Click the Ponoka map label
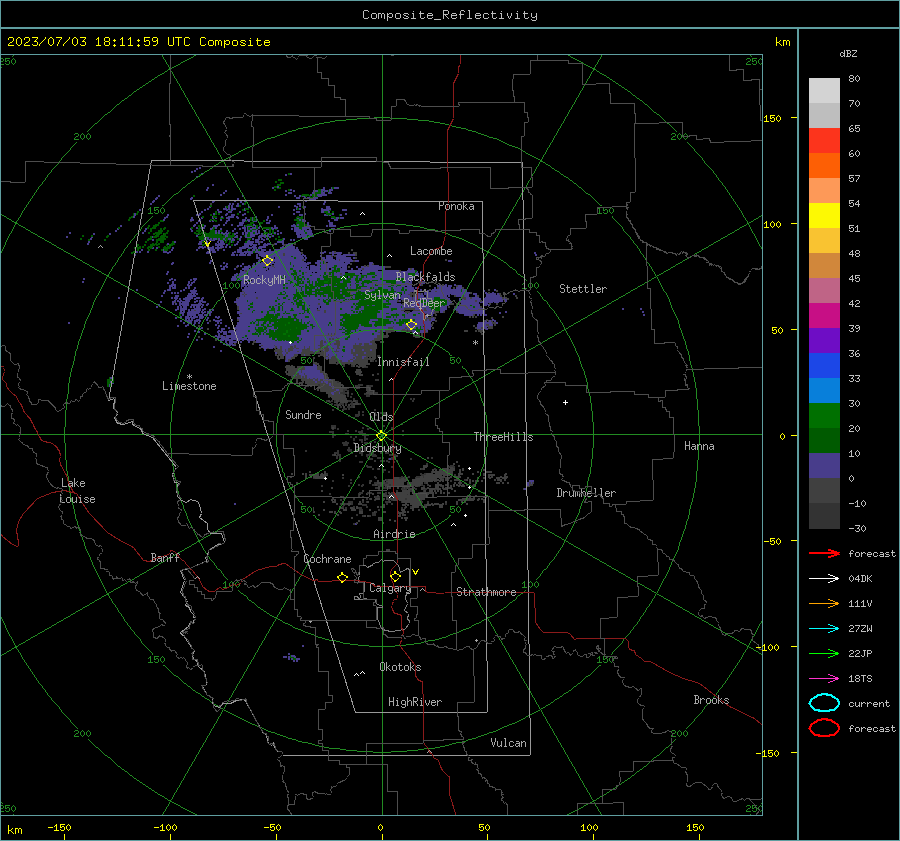The image size is (900, 841). tap(456, 206)
